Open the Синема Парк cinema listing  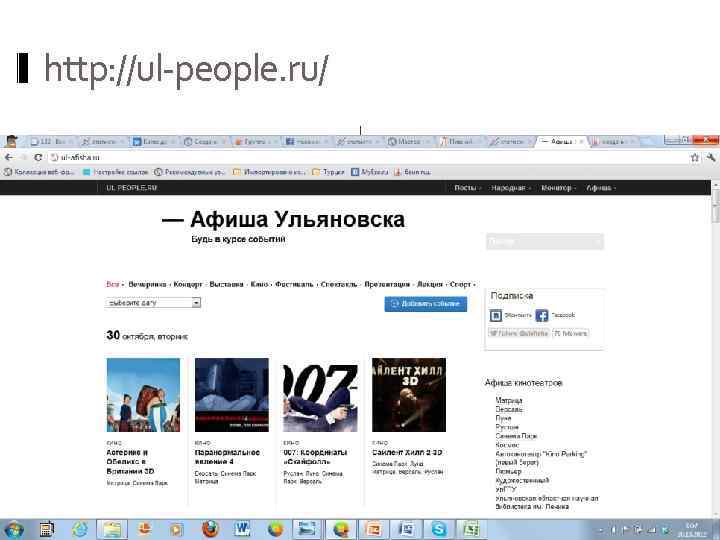click(517, 436)
